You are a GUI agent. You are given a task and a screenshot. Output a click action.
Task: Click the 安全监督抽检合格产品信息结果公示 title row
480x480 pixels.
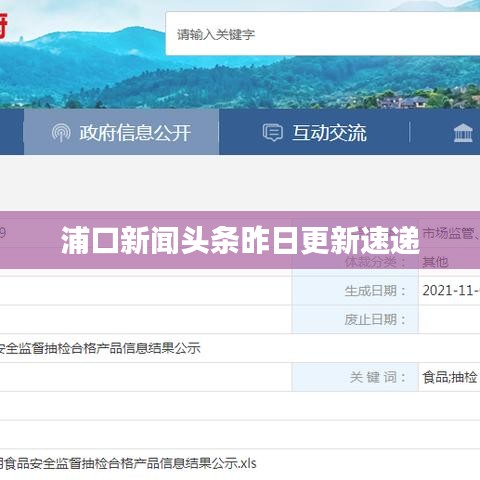pos(100,348)
